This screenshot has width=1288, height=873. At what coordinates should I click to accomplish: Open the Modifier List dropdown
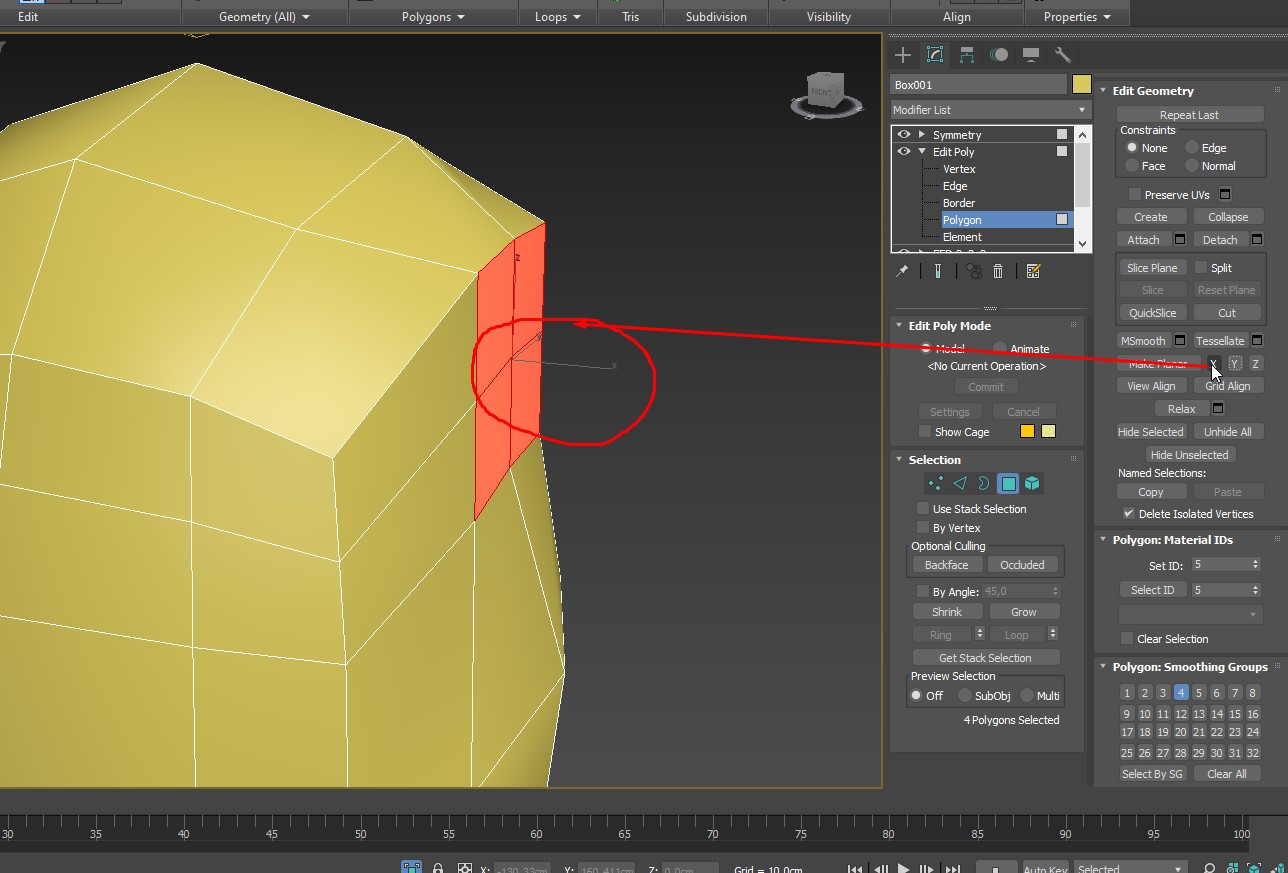click(x=988, y=110)
